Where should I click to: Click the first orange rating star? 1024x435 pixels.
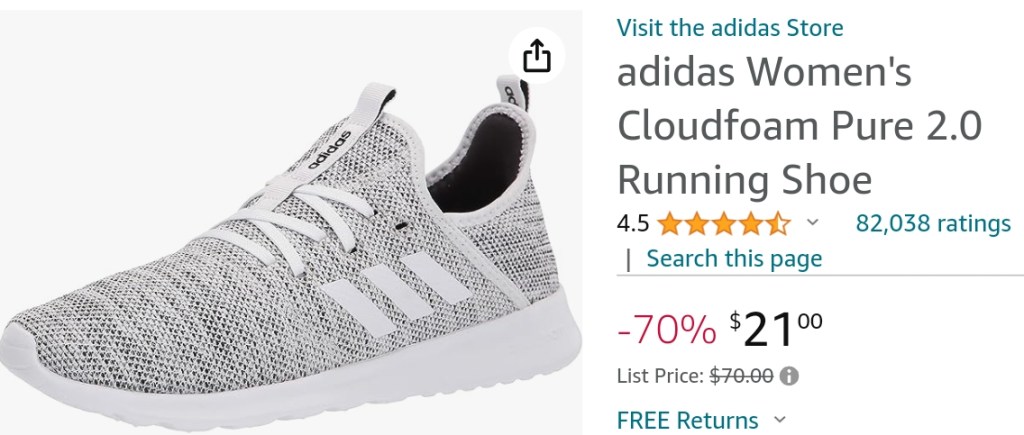[x=669, y=224]
